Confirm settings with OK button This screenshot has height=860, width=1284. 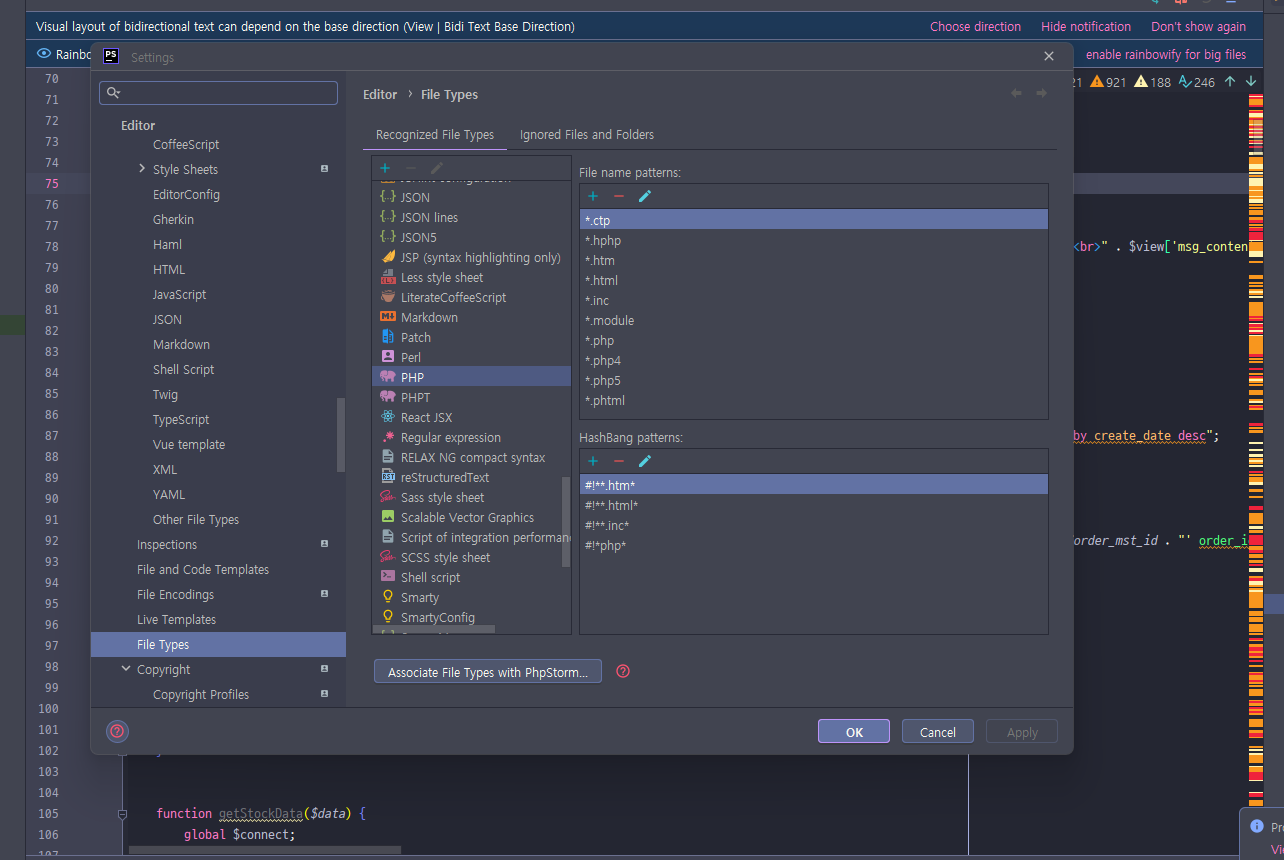pos(854,732)
